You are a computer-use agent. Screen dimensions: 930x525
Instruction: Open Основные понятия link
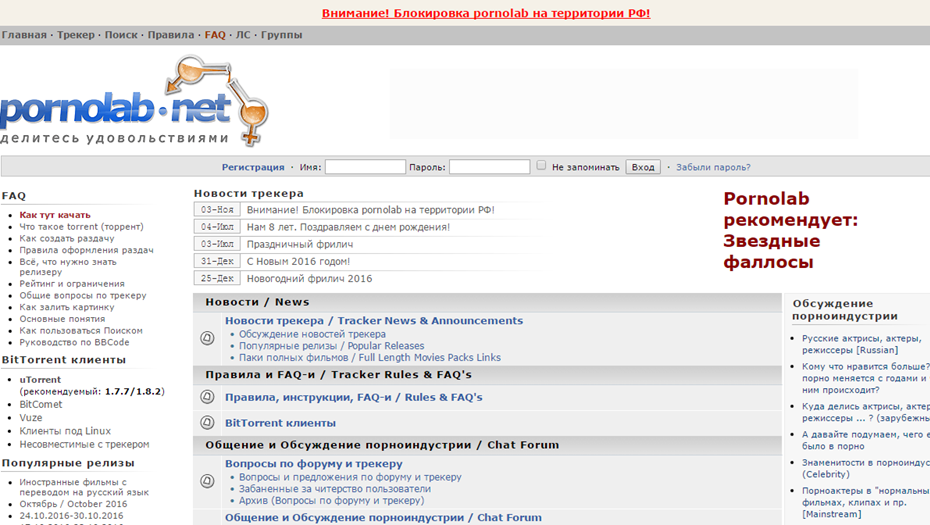point(62,319)
